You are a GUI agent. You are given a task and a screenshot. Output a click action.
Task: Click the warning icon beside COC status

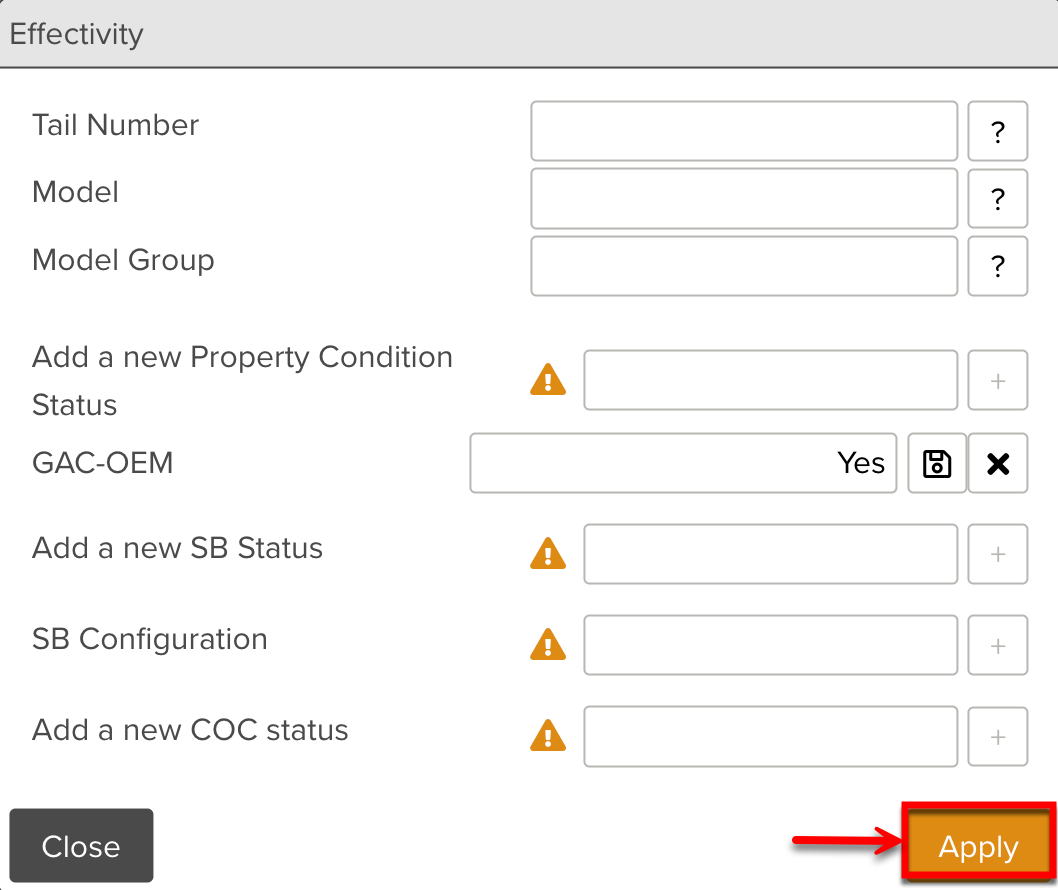[548, 736]
